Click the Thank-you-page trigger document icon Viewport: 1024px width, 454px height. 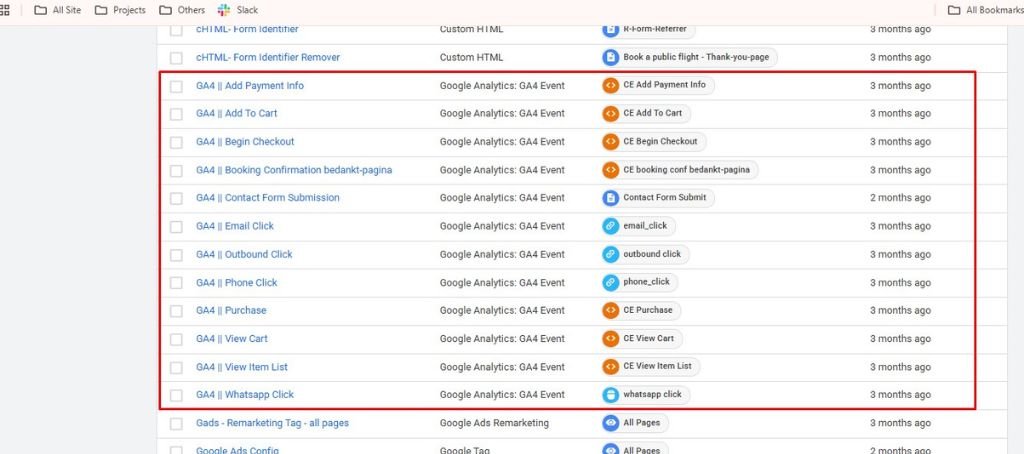(x=610, y=58)
